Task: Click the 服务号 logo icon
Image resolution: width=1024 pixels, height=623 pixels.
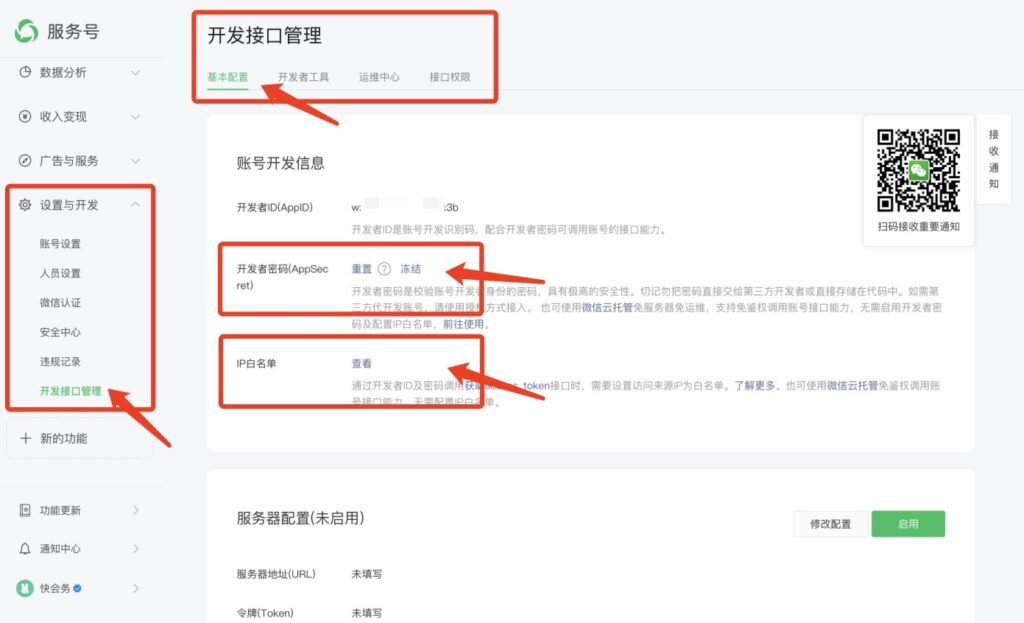Action: [x=26, y=31]
